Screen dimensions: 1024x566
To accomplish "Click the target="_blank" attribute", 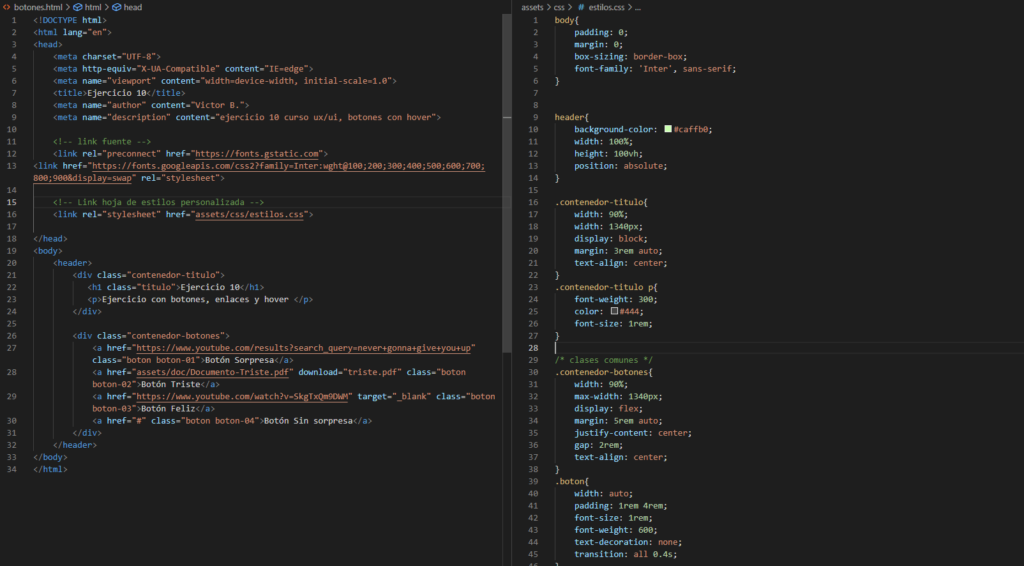I will click(394, 396).
